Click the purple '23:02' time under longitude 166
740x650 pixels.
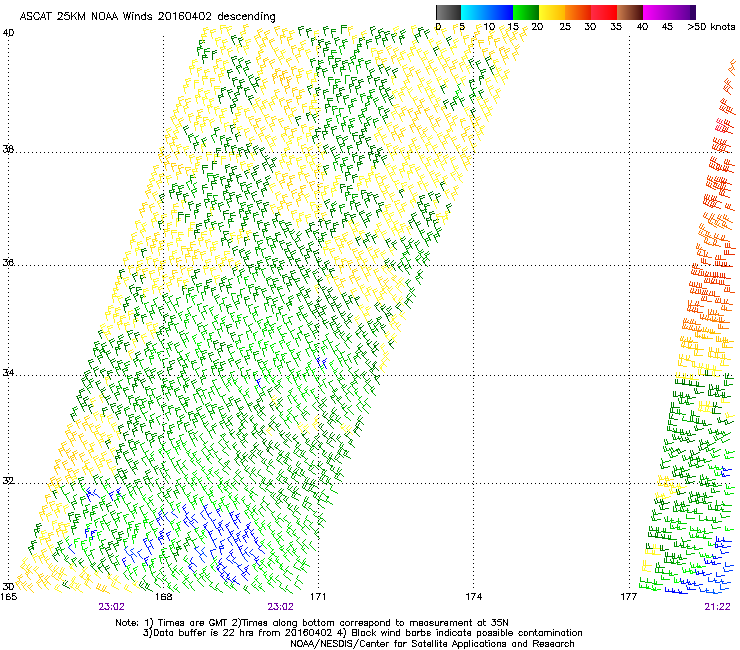(x=111, y=607)
